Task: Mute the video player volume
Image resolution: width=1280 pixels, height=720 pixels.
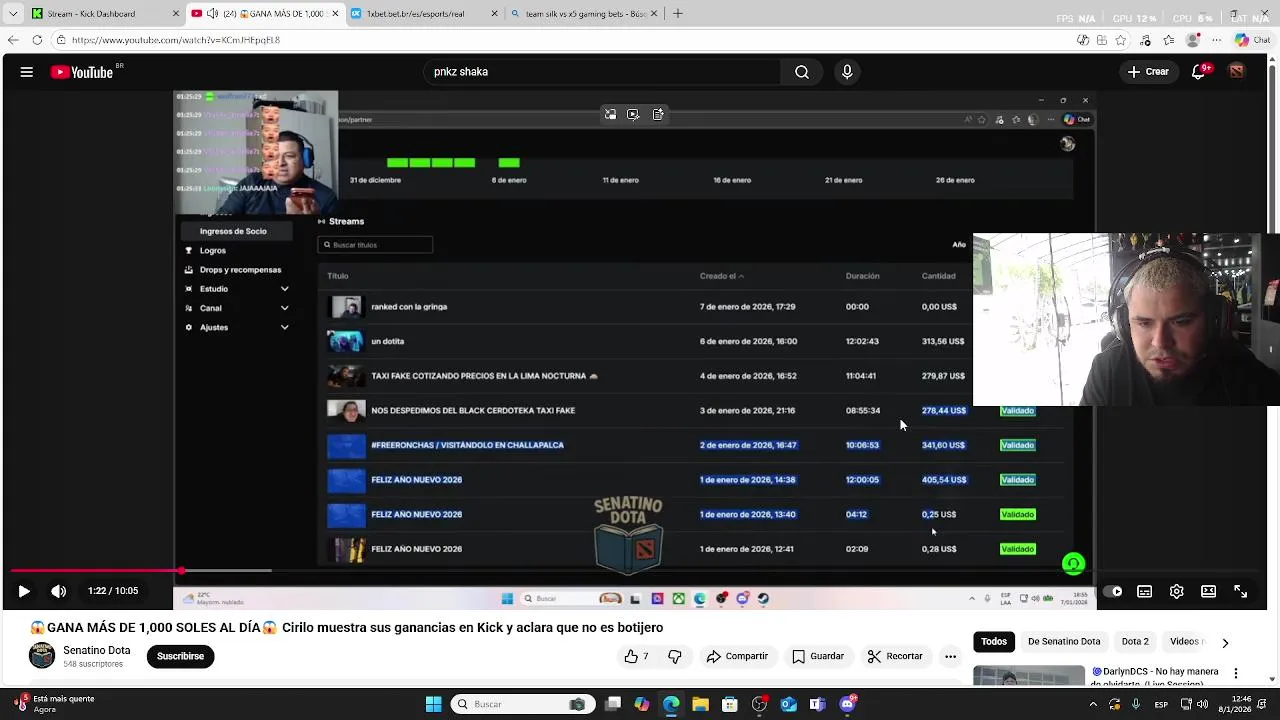Action: point(59,591)
